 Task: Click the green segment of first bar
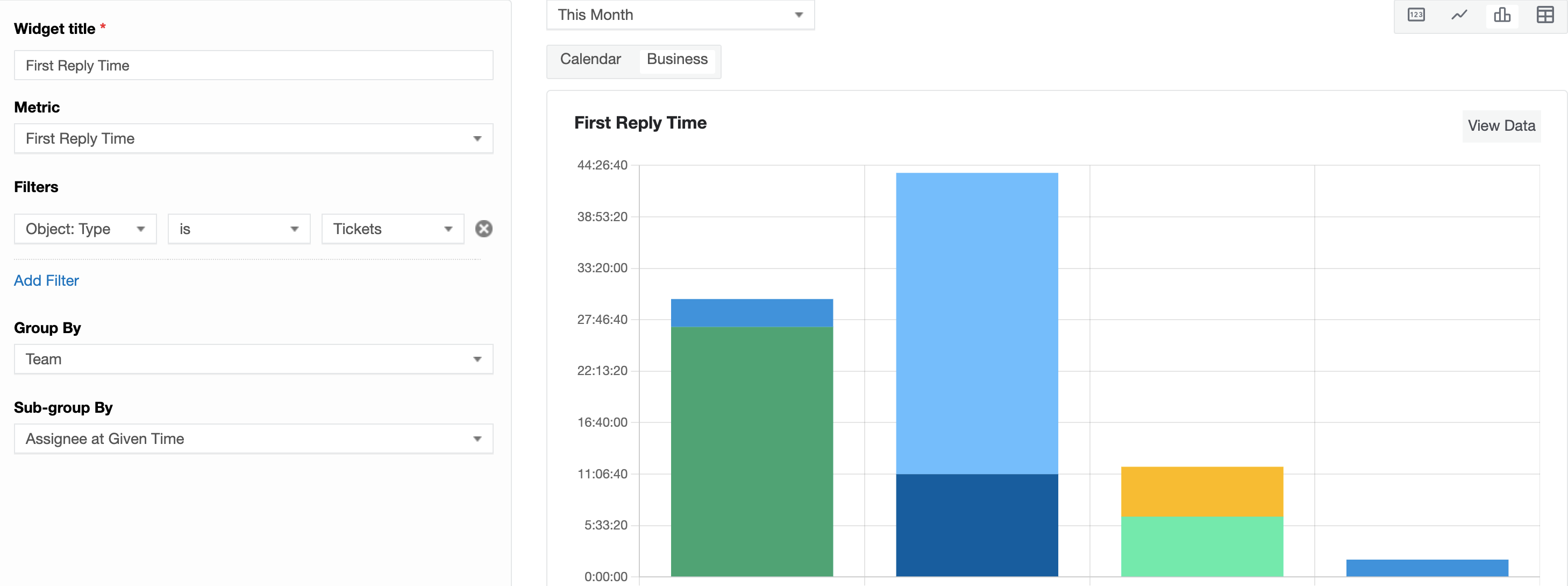coord(752,451)
